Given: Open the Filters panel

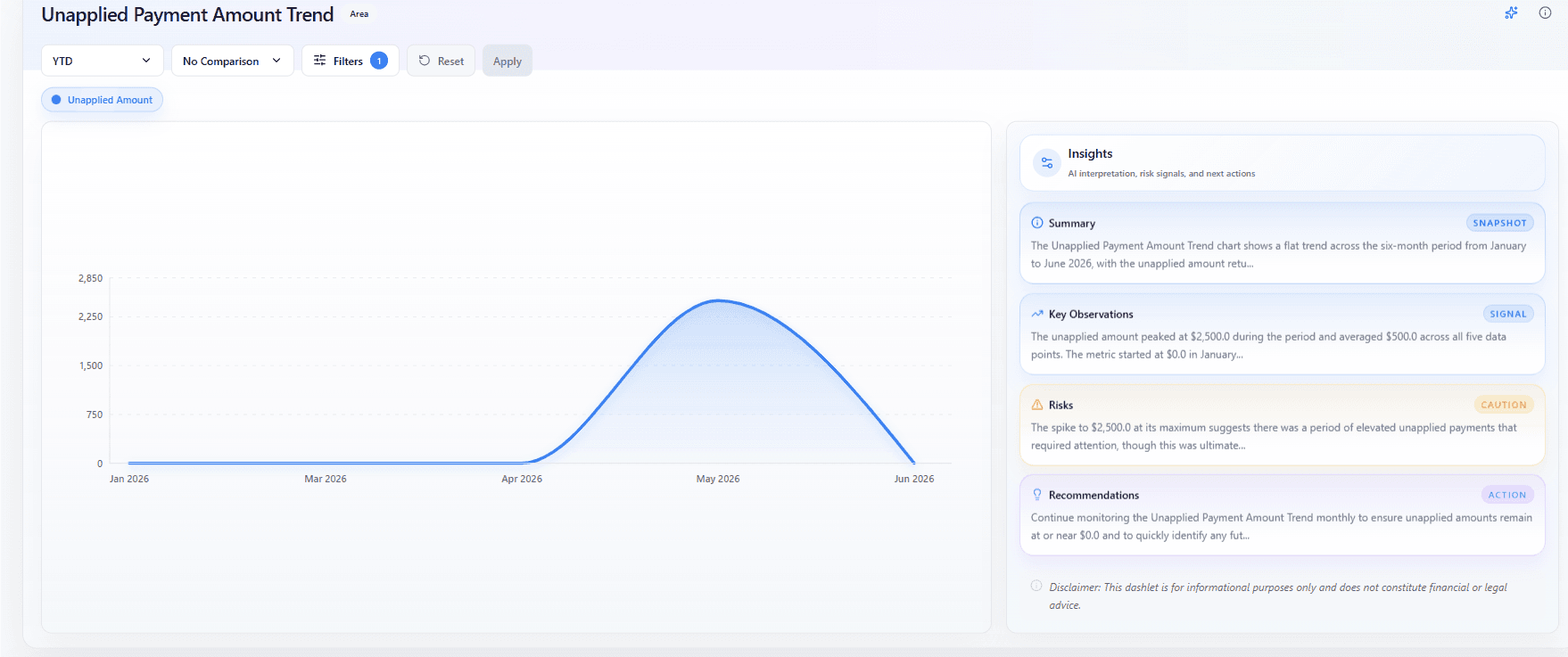Looking at the screenshot, I should [350, 61].
